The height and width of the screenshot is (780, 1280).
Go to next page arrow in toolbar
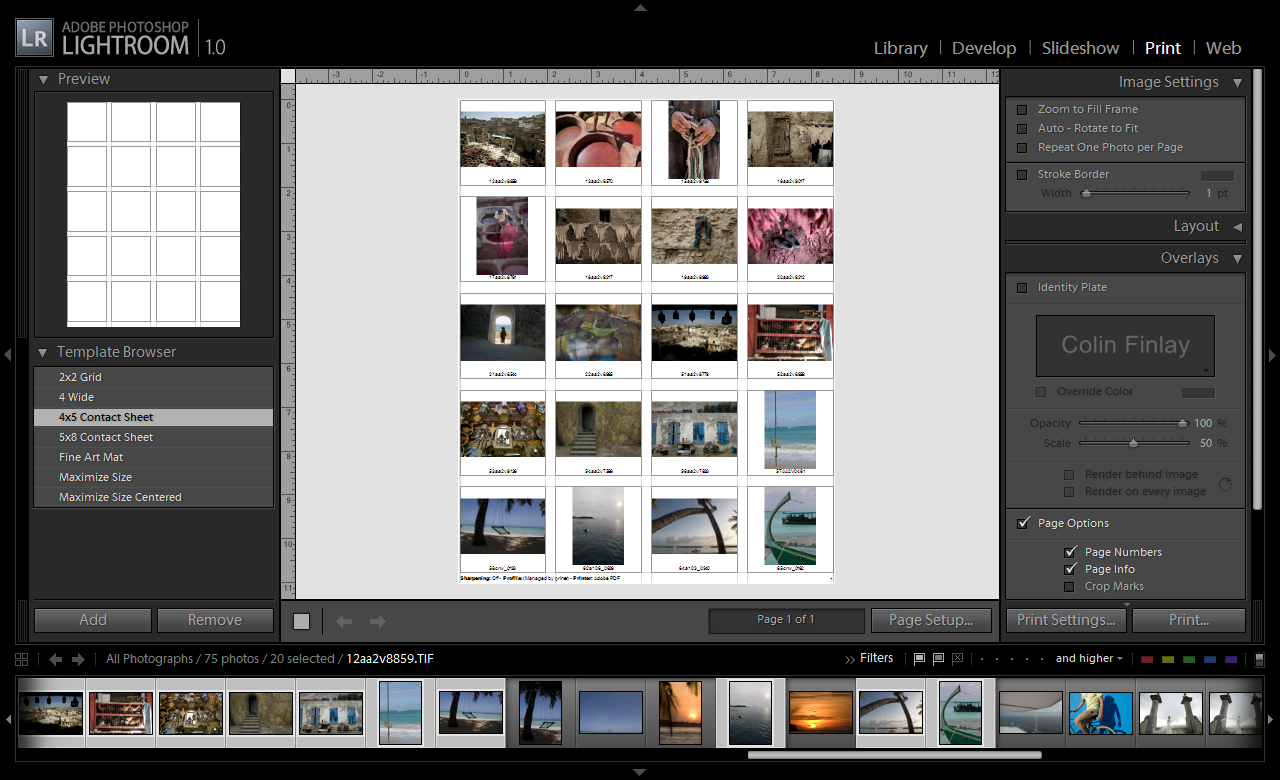[x=377, y=621]
